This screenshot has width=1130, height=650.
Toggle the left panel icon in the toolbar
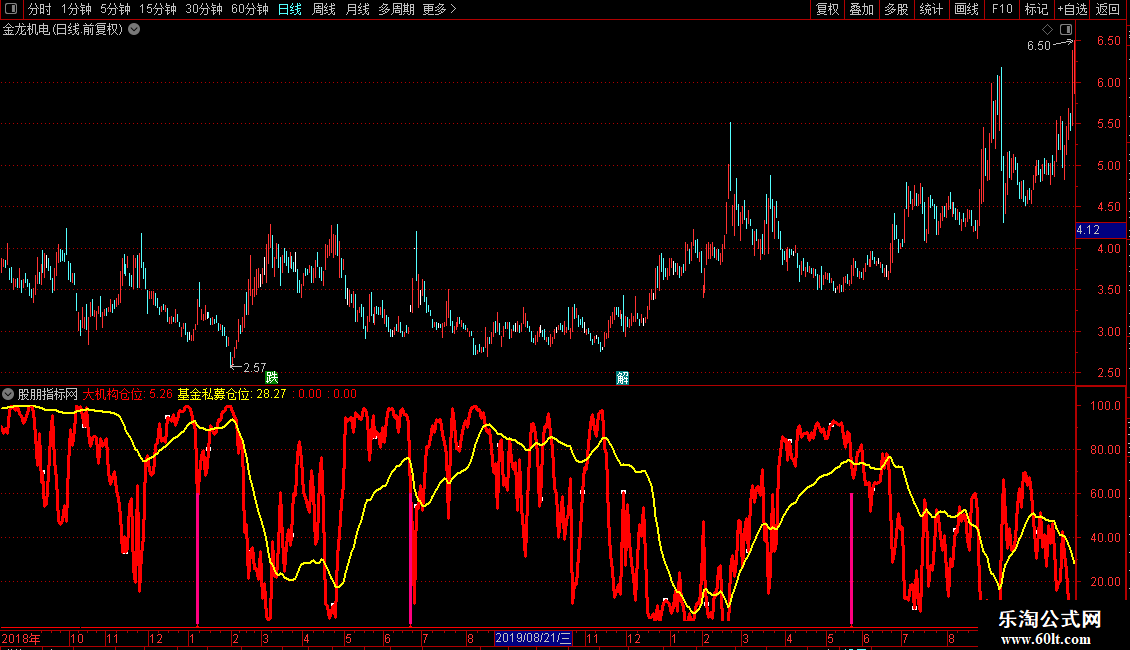11,9
